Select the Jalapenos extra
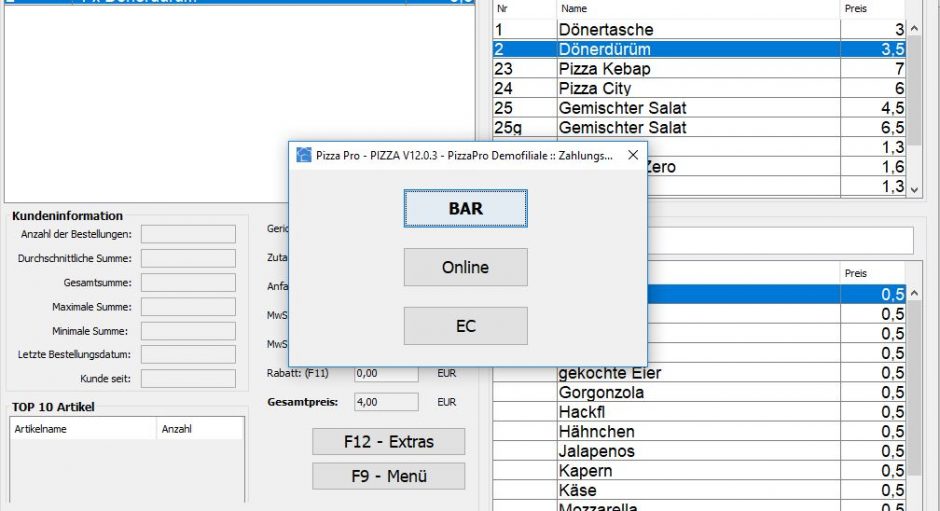 click(699, 451)
